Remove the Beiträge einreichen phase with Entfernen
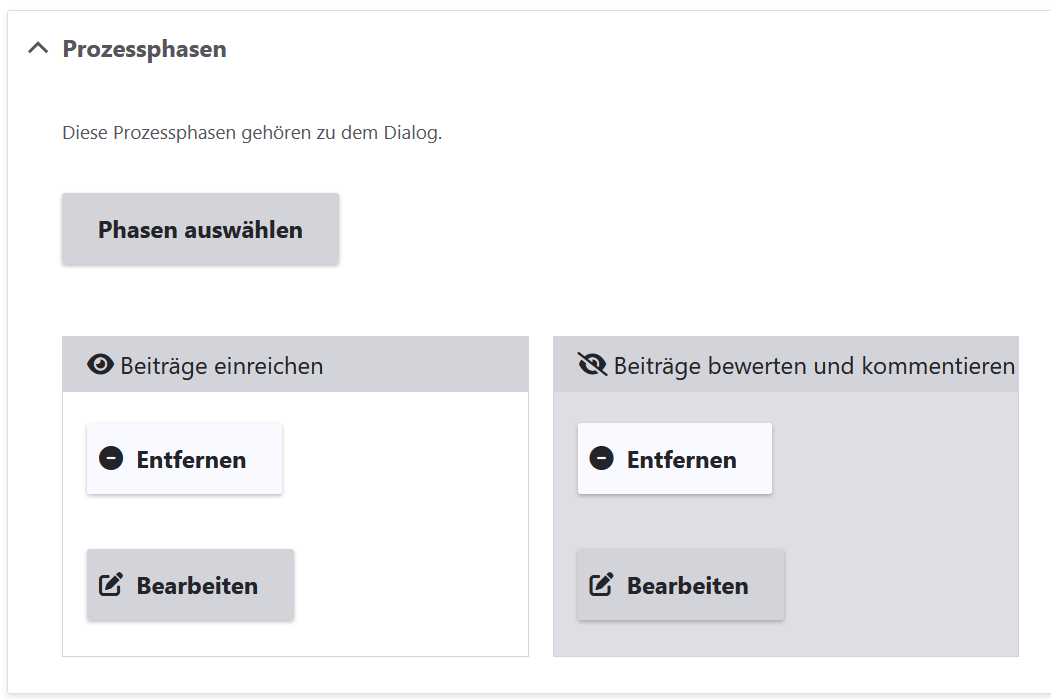The height and width of the screenshot is (699, 1051). point(184,459)
